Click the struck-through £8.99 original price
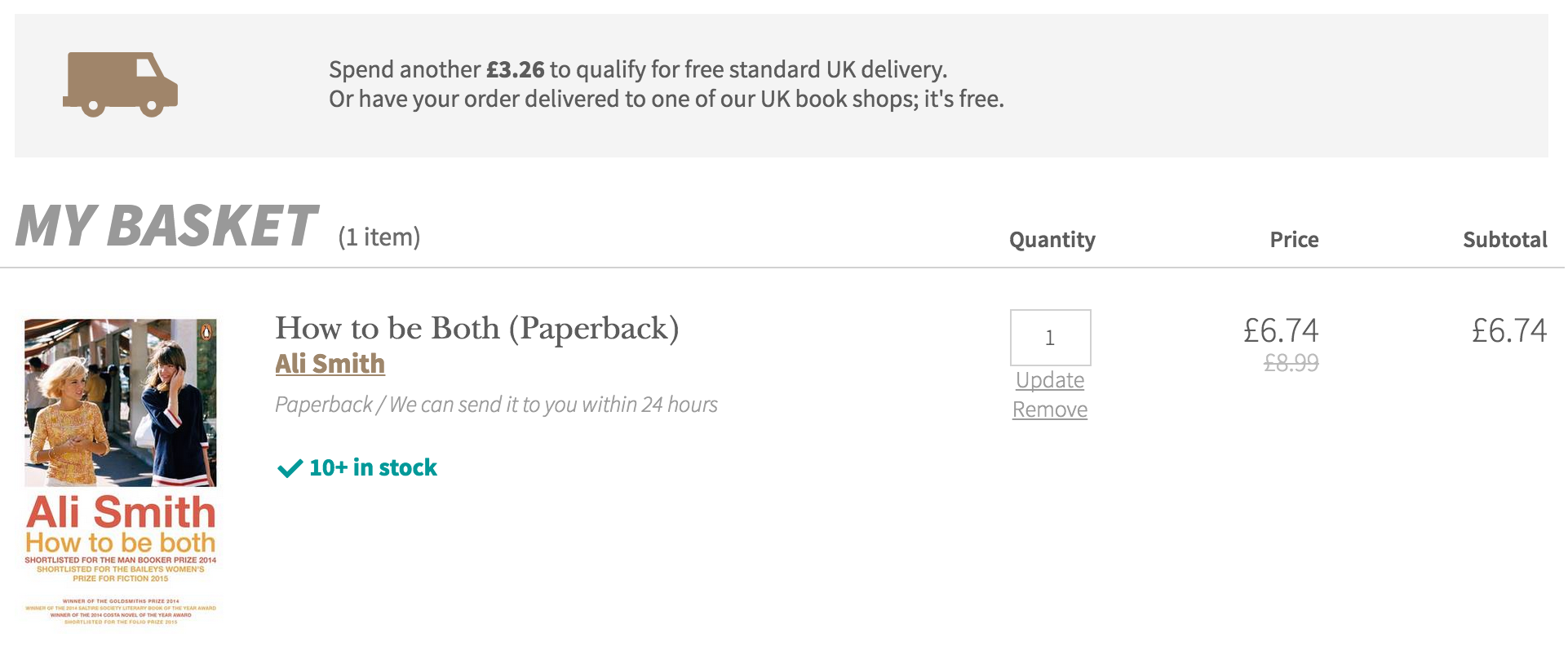 1291,363
